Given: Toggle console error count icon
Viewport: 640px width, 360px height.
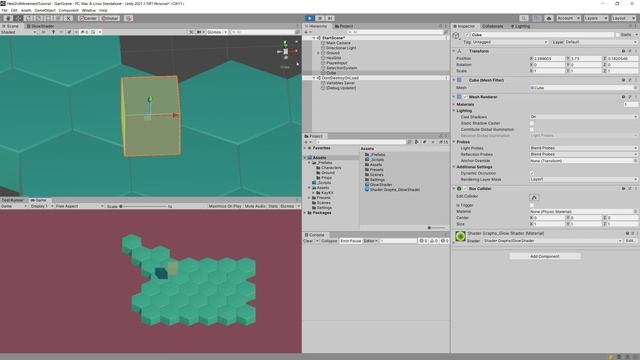Looking at the screenshot, I should [x=444, y=241].
